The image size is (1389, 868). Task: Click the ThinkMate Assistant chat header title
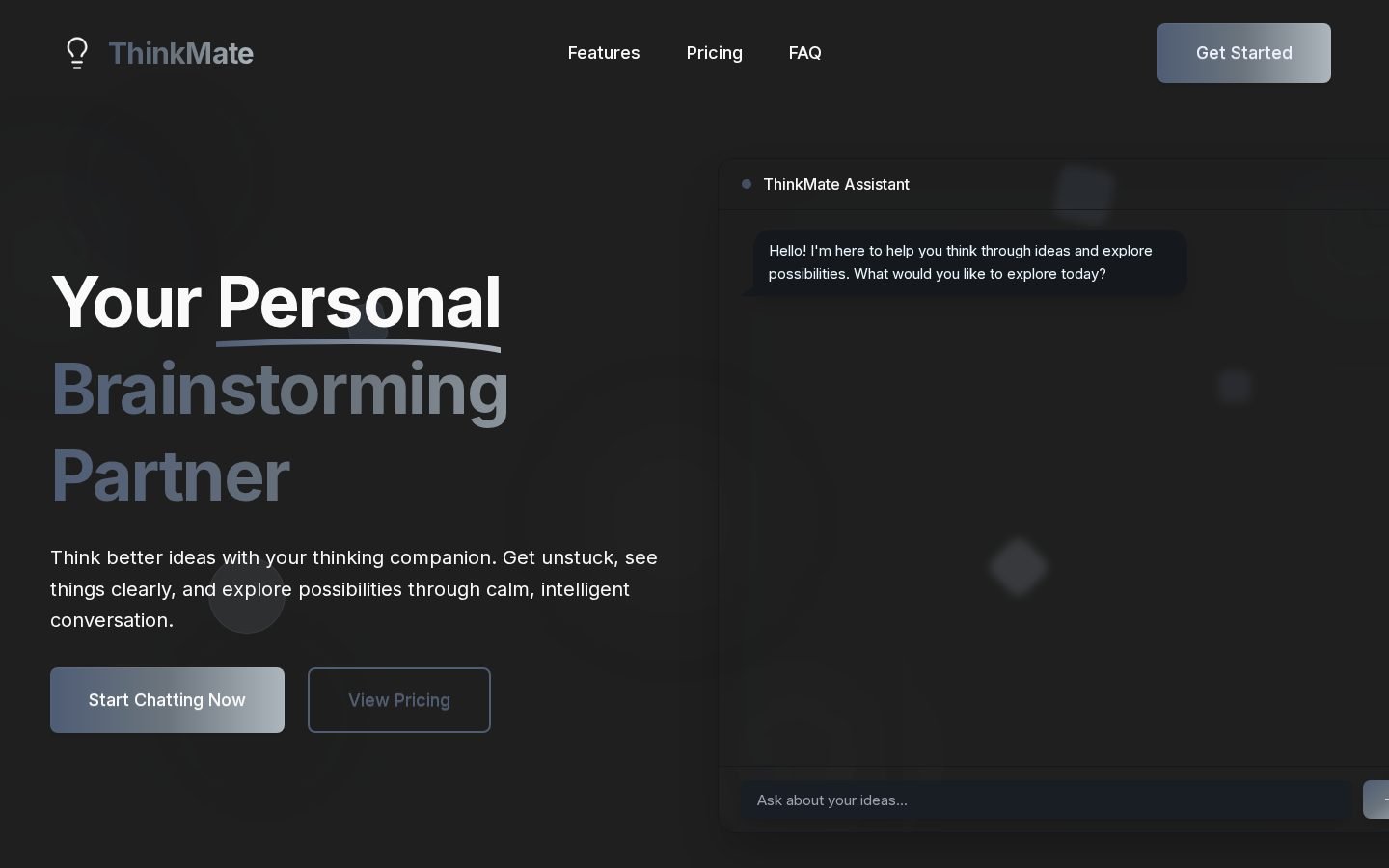(836, 184)
